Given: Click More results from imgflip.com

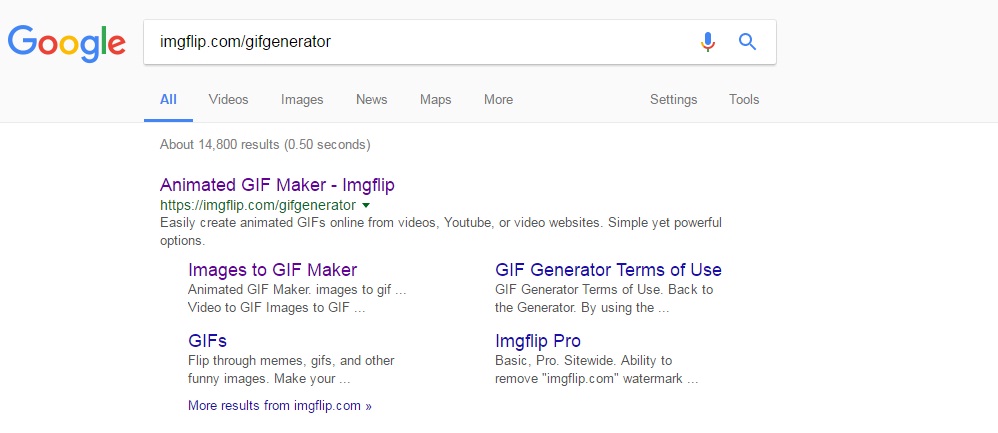Looking at the screenshot, I should (279, 406).
